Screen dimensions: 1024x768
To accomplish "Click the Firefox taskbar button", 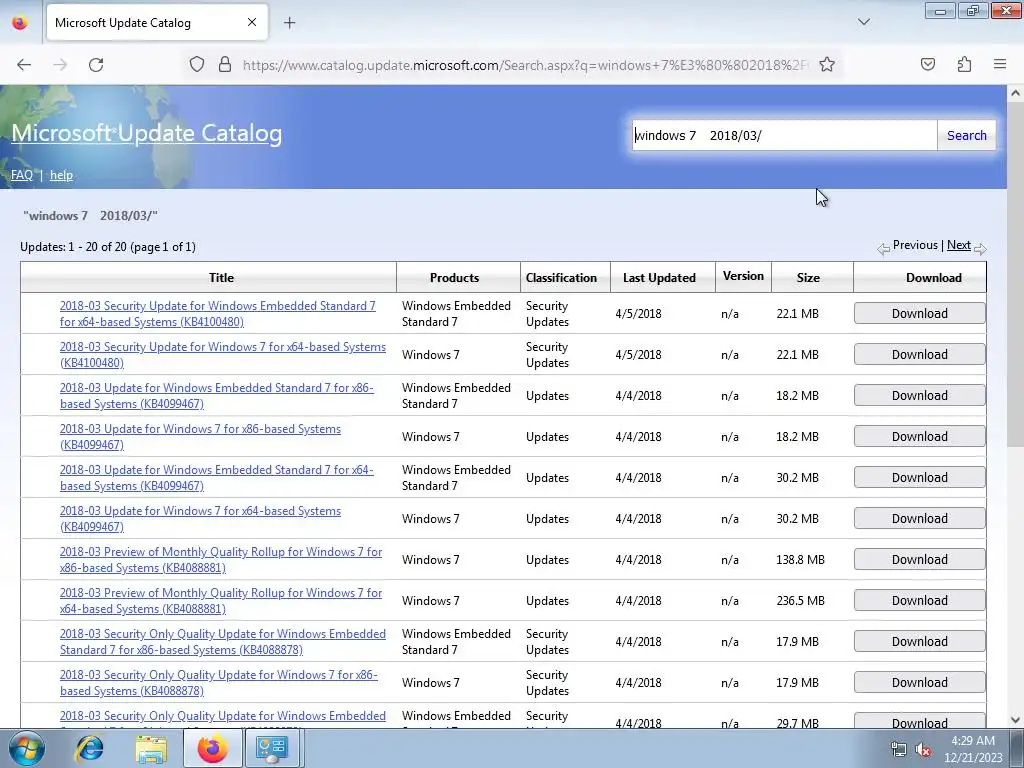I will pos(212,748).
